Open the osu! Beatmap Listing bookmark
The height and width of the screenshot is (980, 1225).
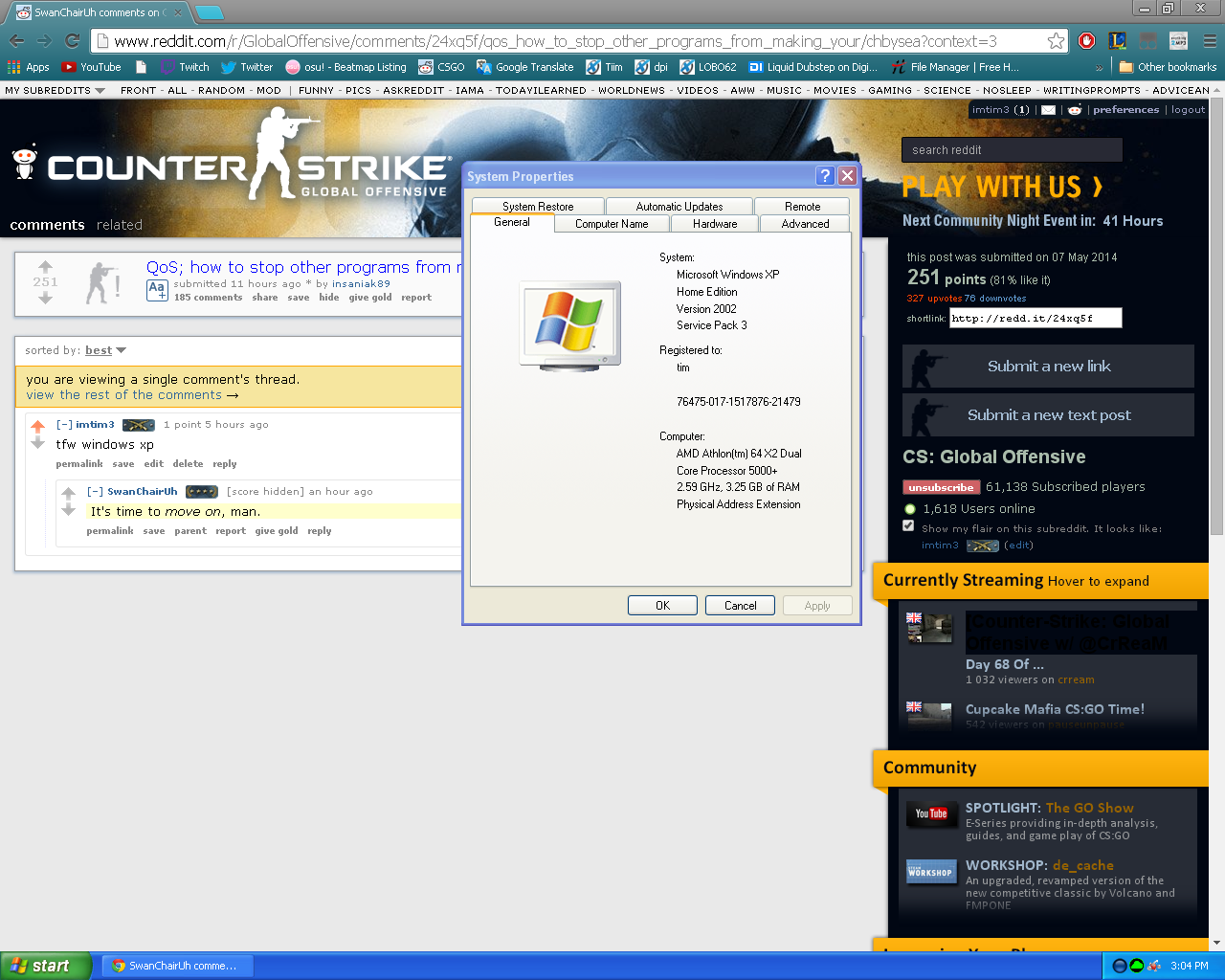[x=345, y=67]
